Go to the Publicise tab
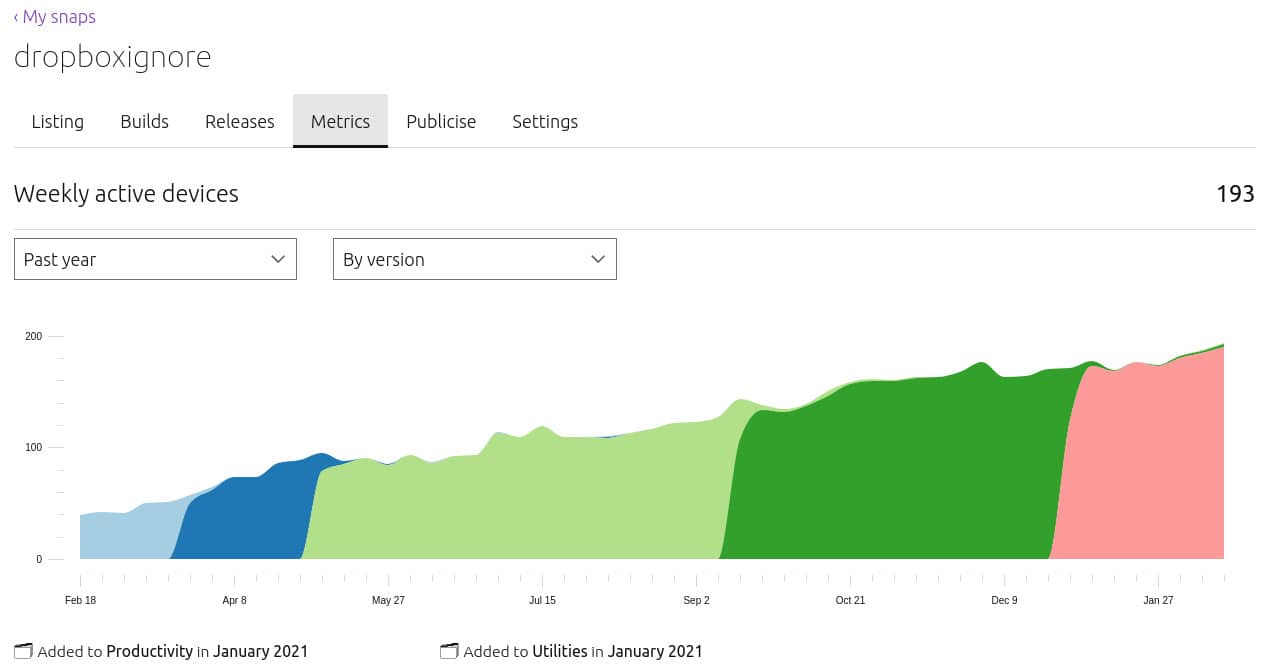The height and width of the screenshot is (671, 1272). 441,122
